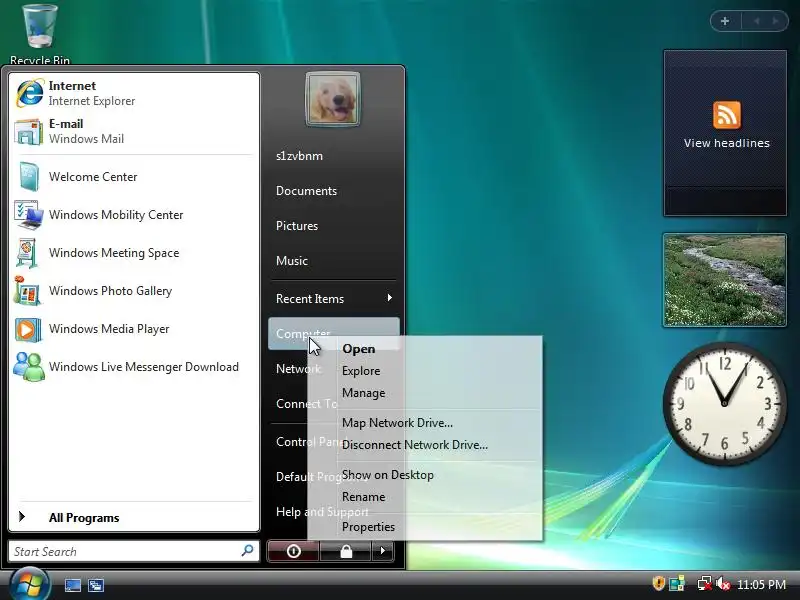This screenshot has height=600, width=800.
Task: Click the RSS feed headlines icon
Action: 727,115
